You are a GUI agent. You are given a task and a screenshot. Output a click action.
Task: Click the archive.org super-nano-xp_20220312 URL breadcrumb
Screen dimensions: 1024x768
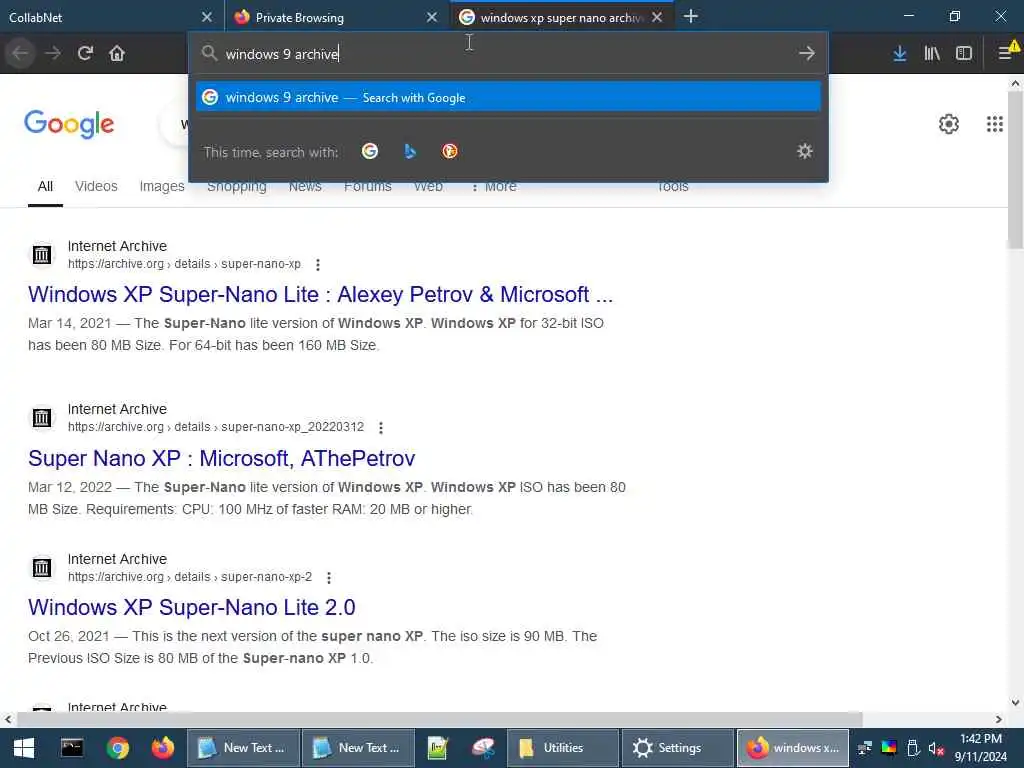[x=216, y=426]
